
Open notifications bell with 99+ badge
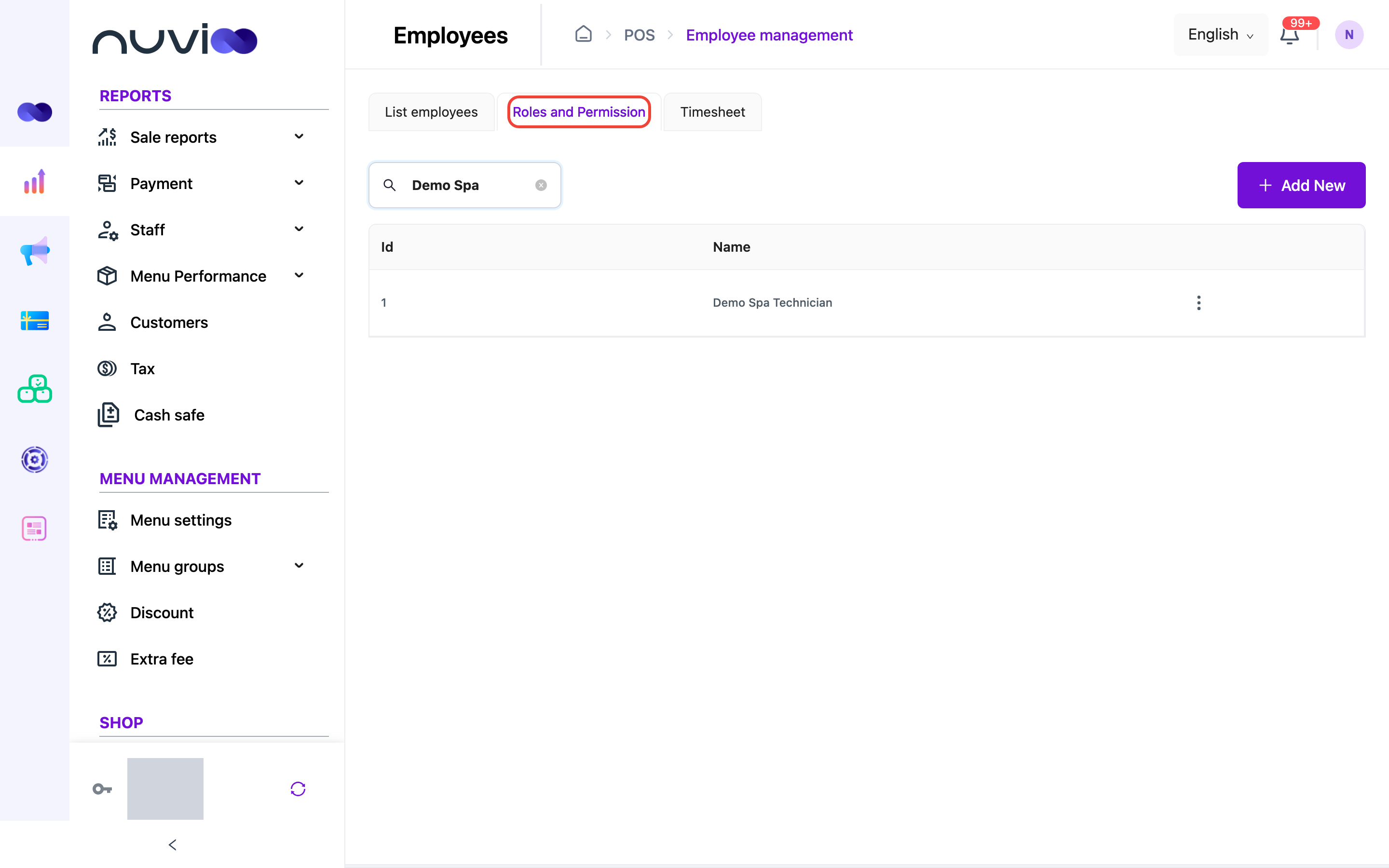[x=1289, y=35]
